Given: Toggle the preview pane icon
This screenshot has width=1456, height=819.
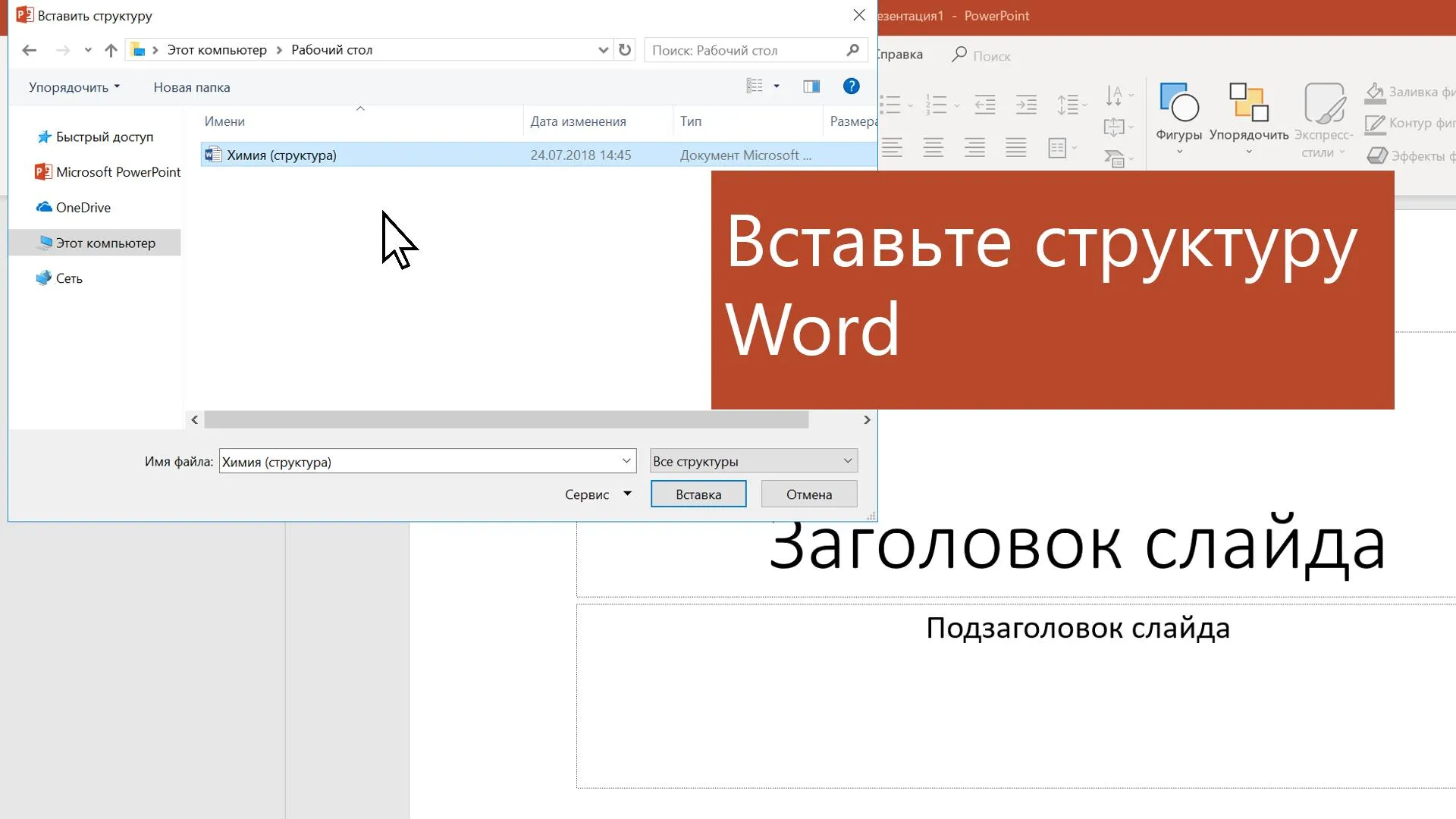Looking at the screenshot, I should (811, 86).
